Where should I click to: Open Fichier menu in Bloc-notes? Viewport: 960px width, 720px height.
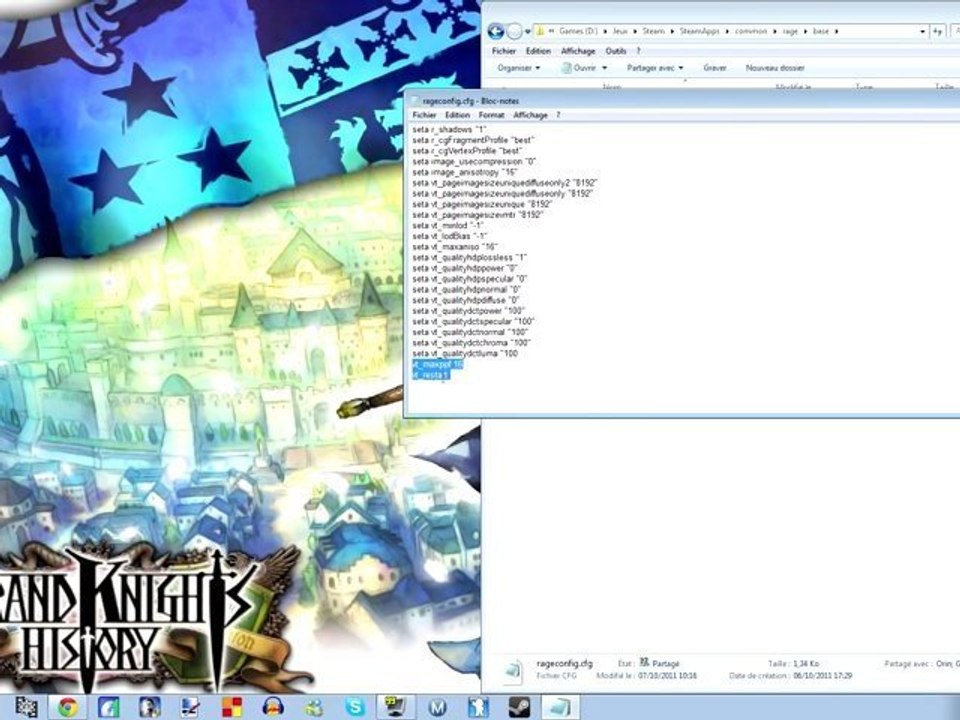click(x=424, y=115)
